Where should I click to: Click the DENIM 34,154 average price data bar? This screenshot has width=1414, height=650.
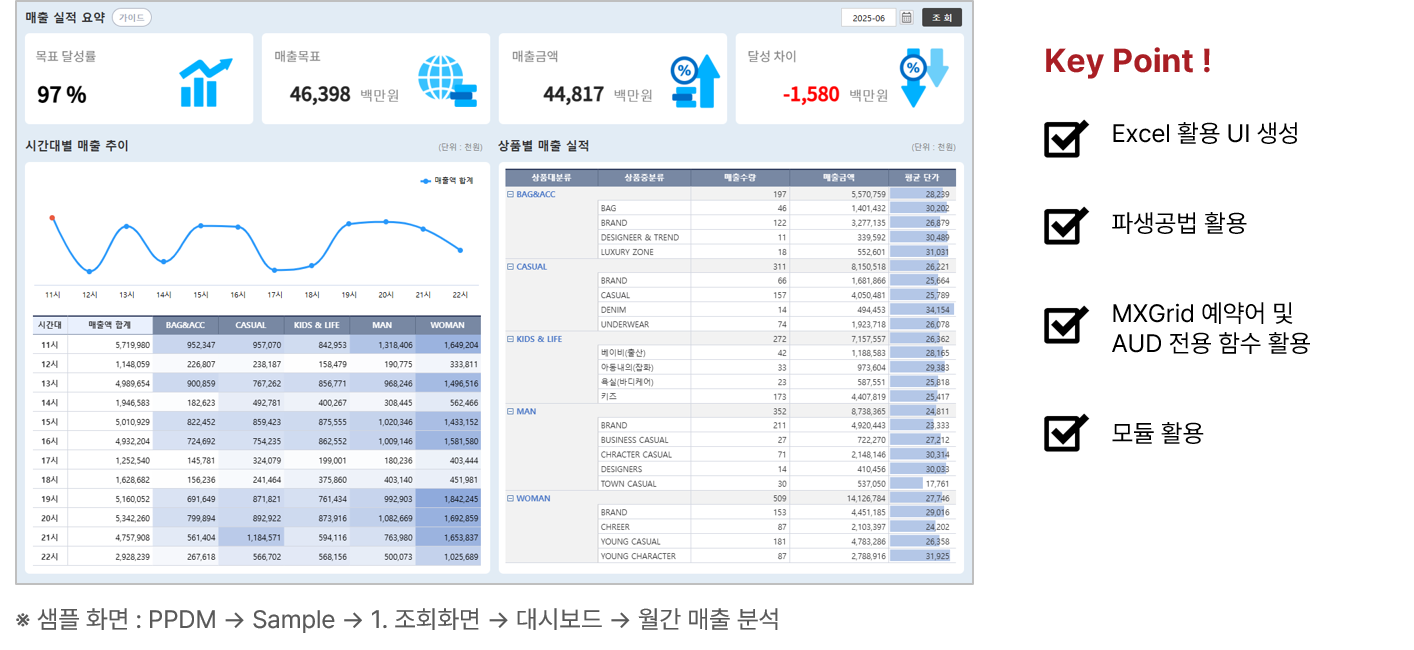click(921, 310)
